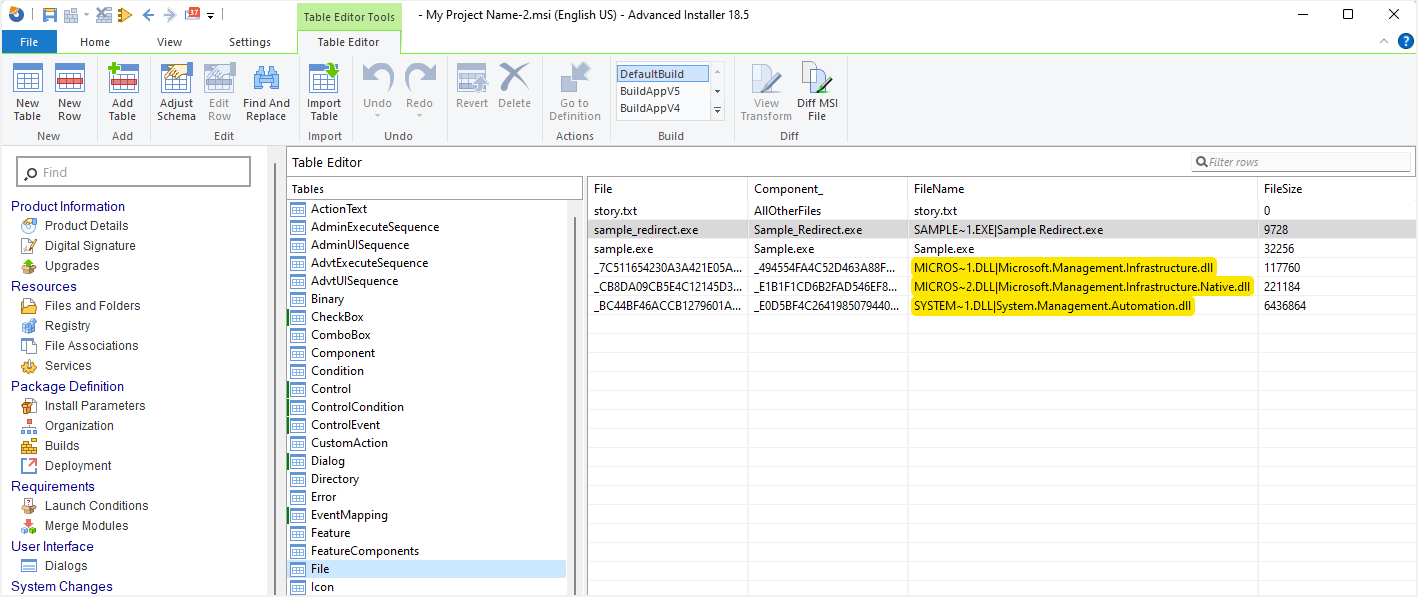Click the Save icon in quick access toolbar
The image size is (1418, 597).
pyautogui.click(x=49, y=15)
